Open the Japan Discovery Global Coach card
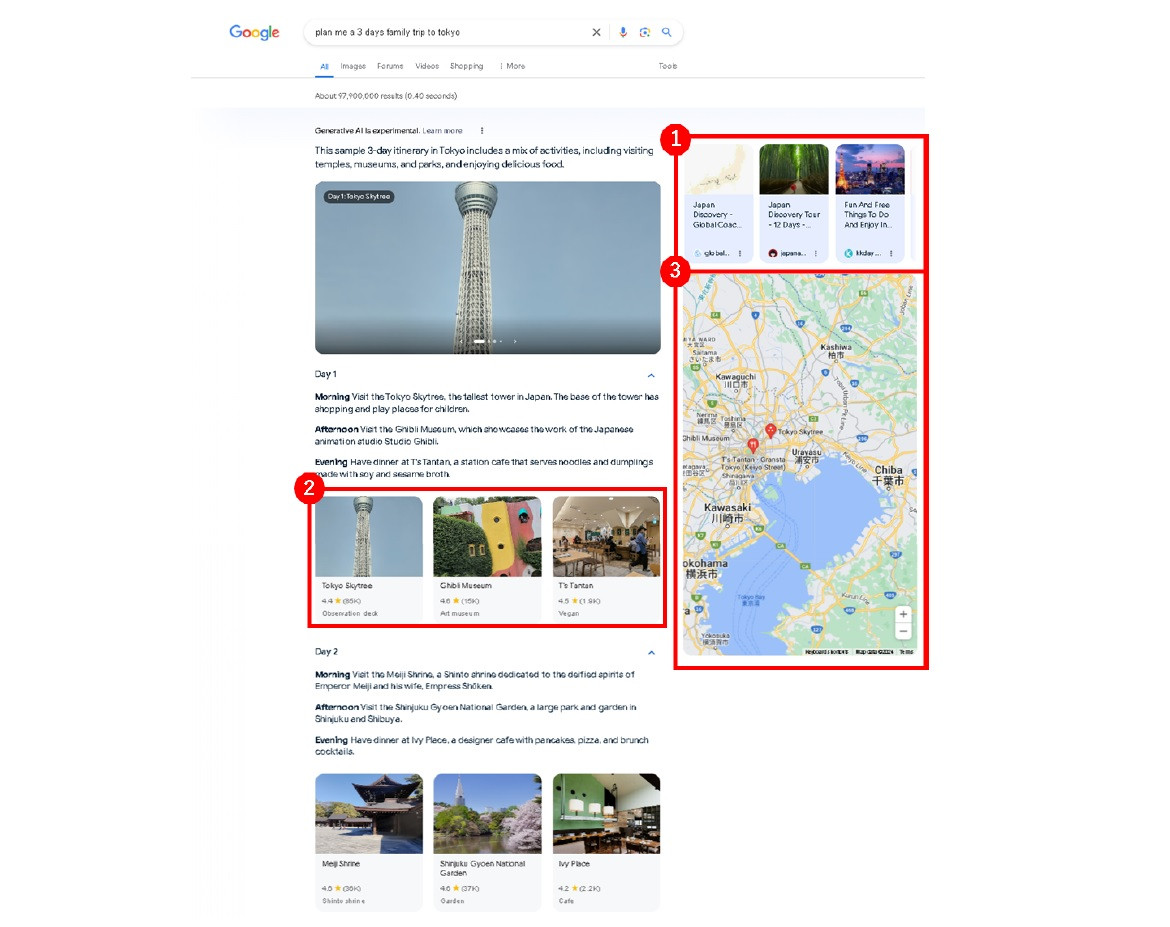 click(718, 203)
